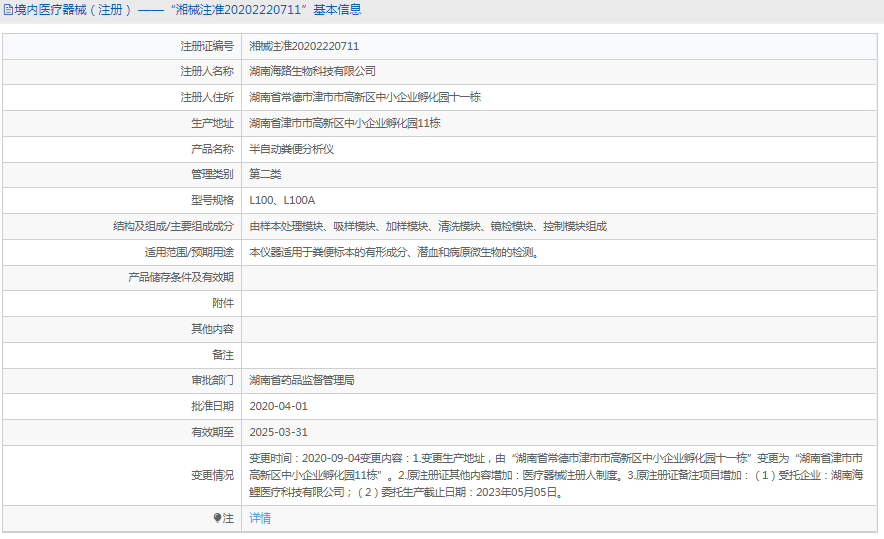The image size is (884, 539).
Task: Click the 审批部门 label
Action: 212,380
